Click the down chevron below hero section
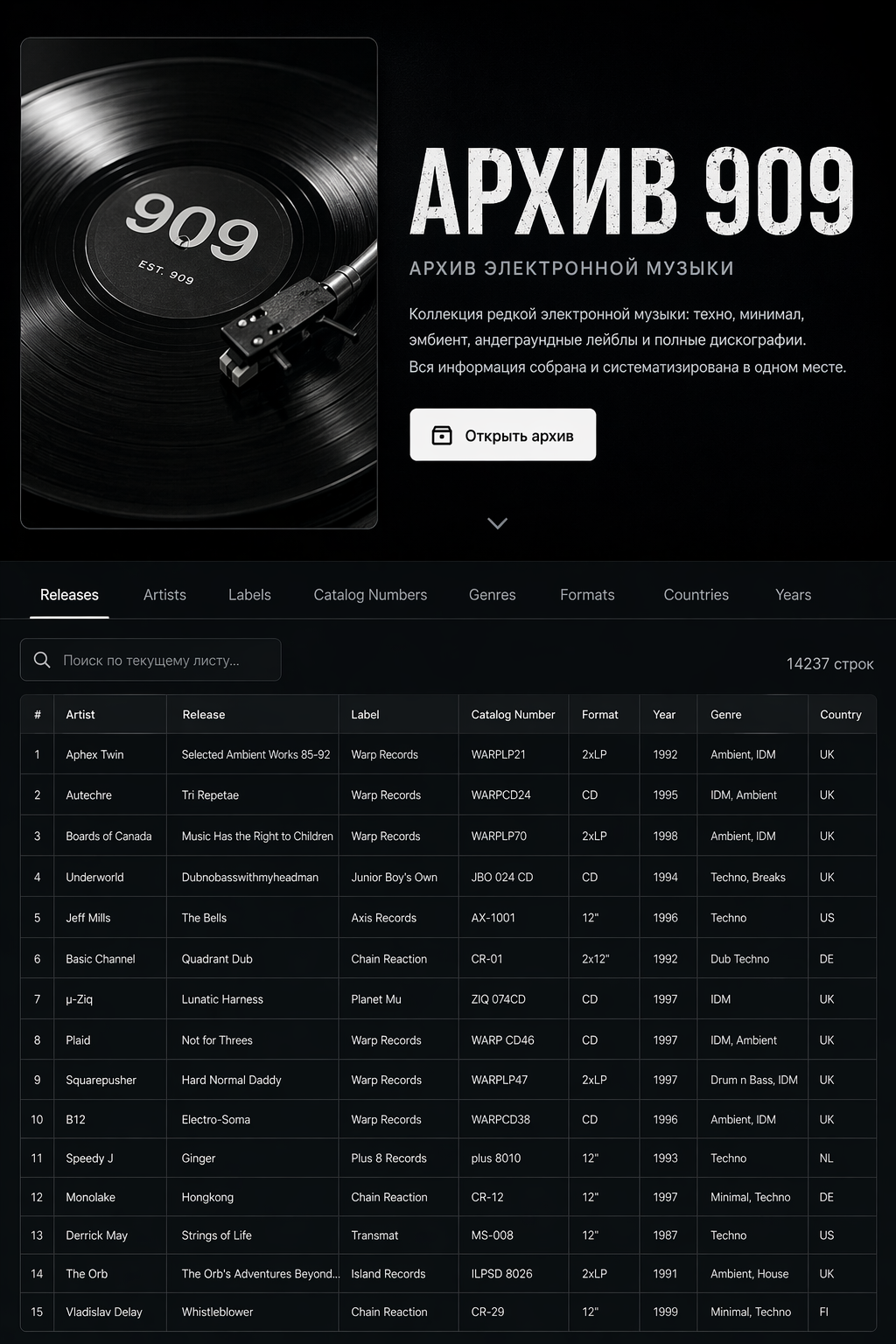The width and height of the screenshot is (896, 1344). click(x=497, y=523)
